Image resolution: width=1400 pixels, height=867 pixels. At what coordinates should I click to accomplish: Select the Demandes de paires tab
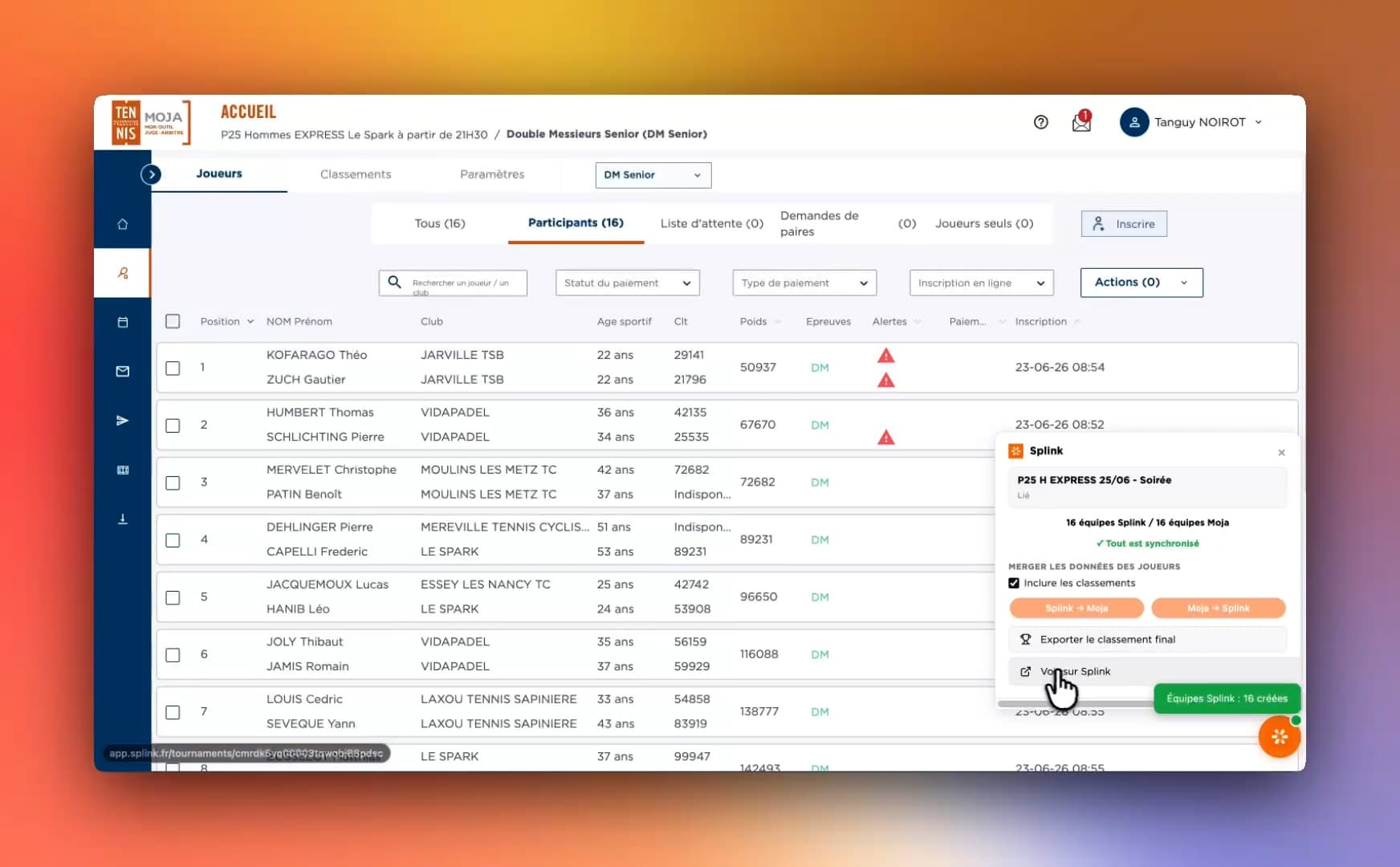[x=848, y=223]
